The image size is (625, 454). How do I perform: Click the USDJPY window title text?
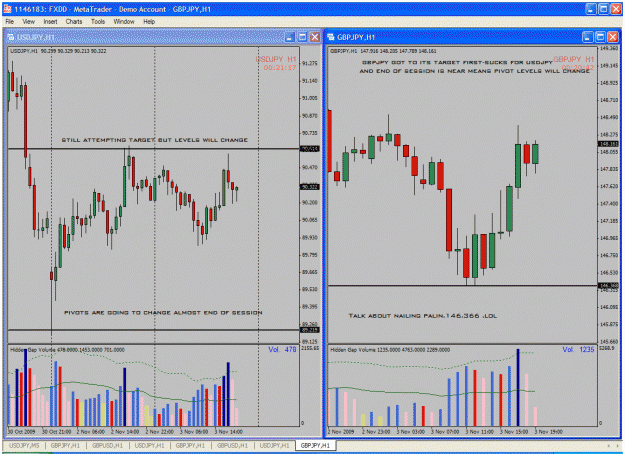(x=35, y=37)
